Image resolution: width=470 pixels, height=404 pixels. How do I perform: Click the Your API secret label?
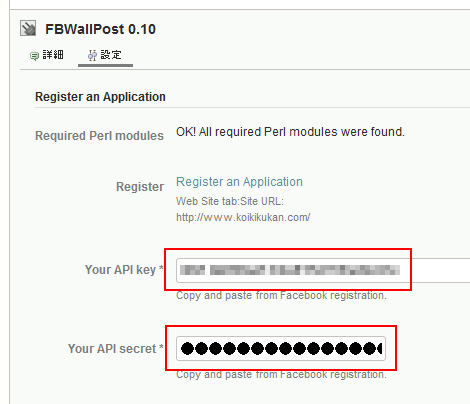coord(116,349)
